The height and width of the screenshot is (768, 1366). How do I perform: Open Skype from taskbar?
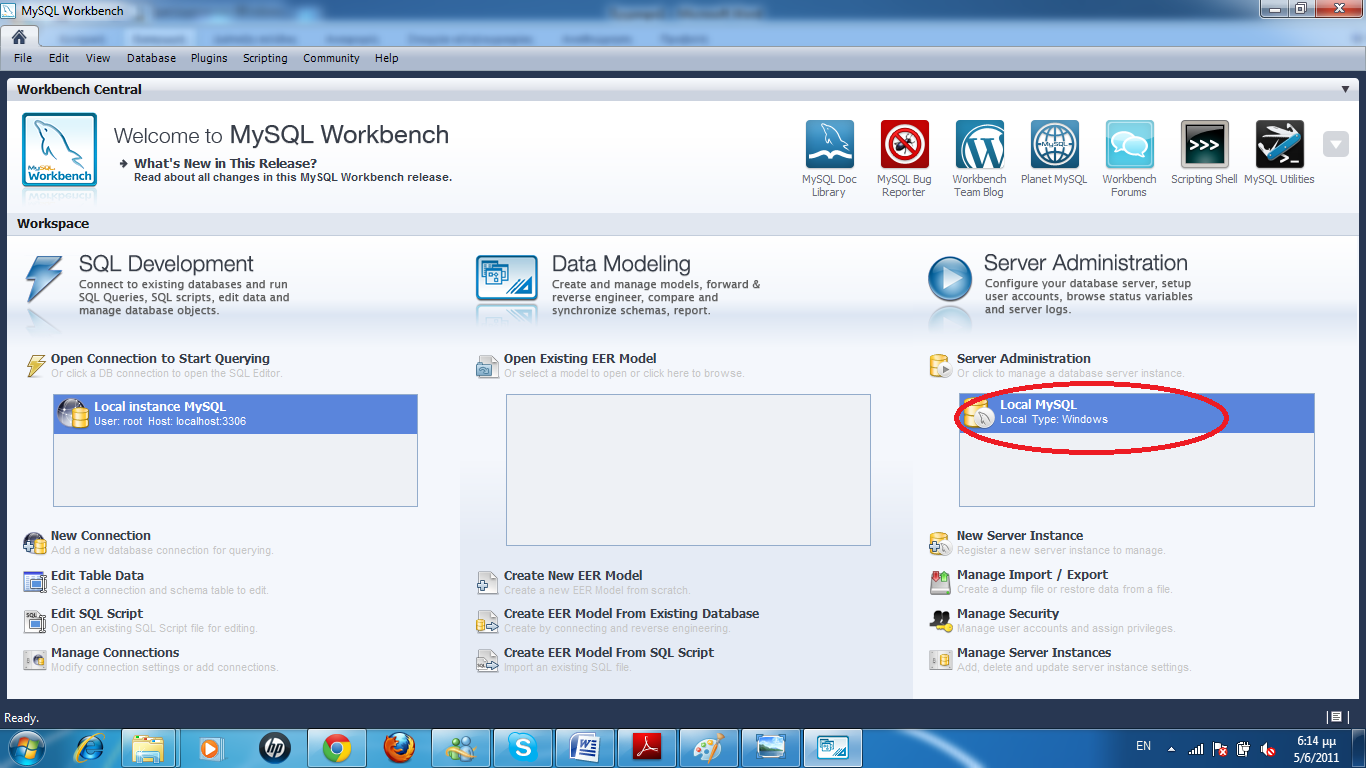coord(521,748)
